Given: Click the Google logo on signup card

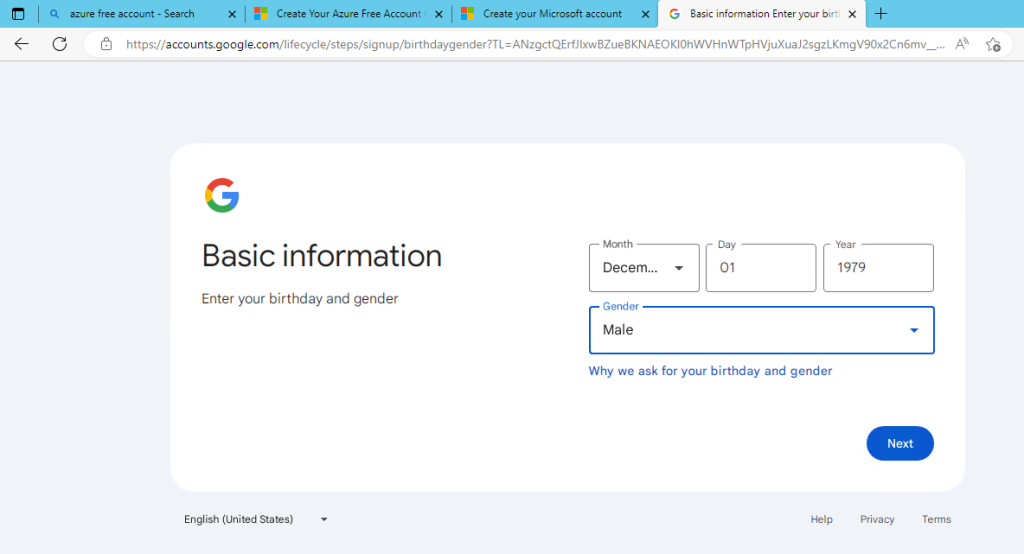Looking at the screenshot, I should (x=221, y=195).
